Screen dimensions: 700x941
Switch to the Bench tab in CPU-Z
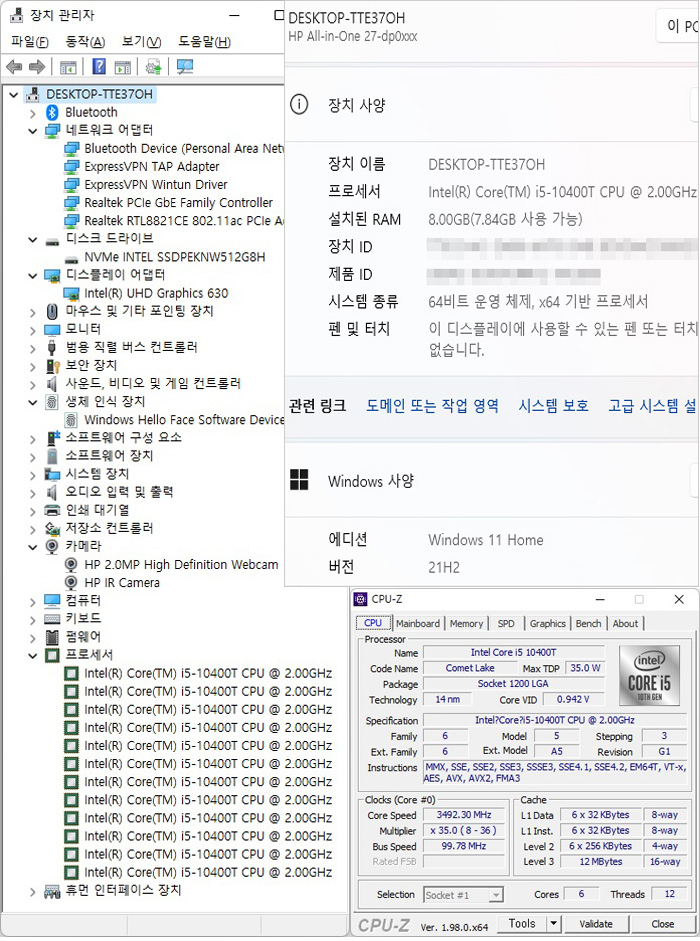[x=588, y=624]
